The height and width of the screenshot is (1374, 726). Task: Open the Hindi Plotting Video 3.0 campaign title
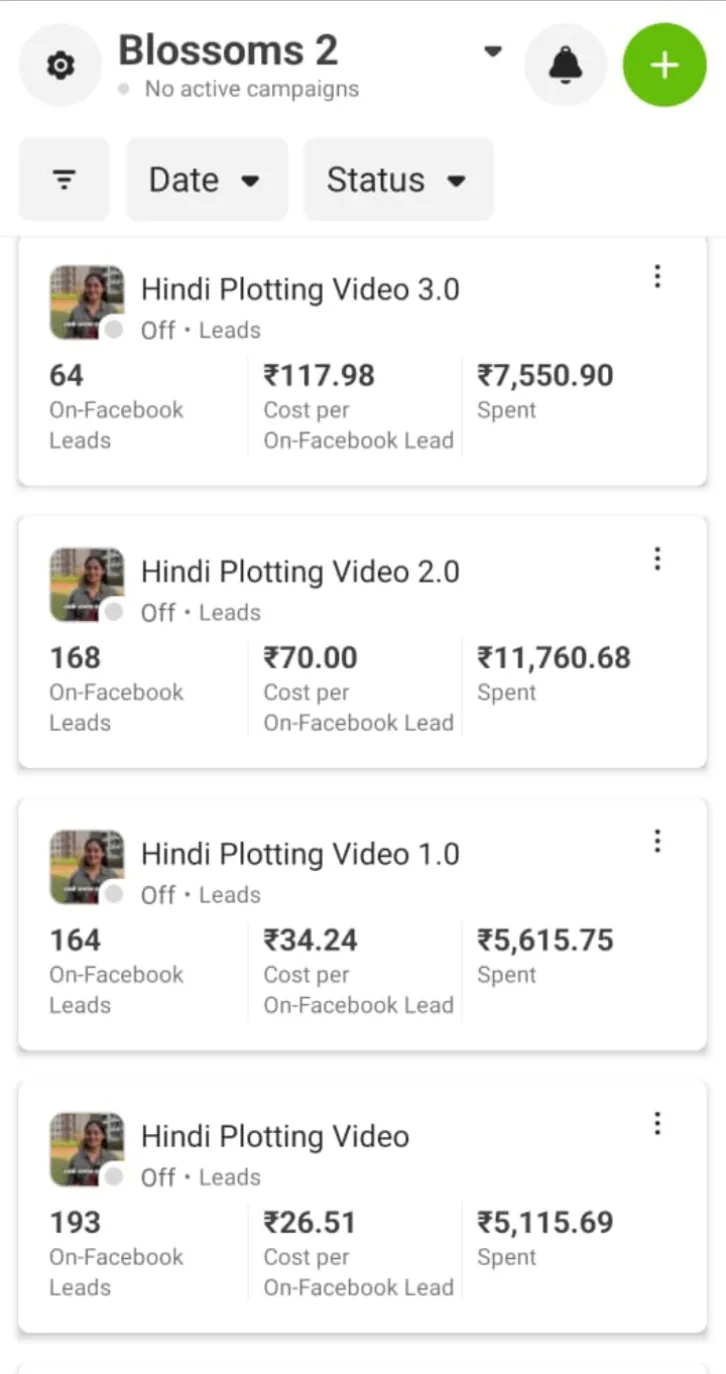tap(300, 290)
